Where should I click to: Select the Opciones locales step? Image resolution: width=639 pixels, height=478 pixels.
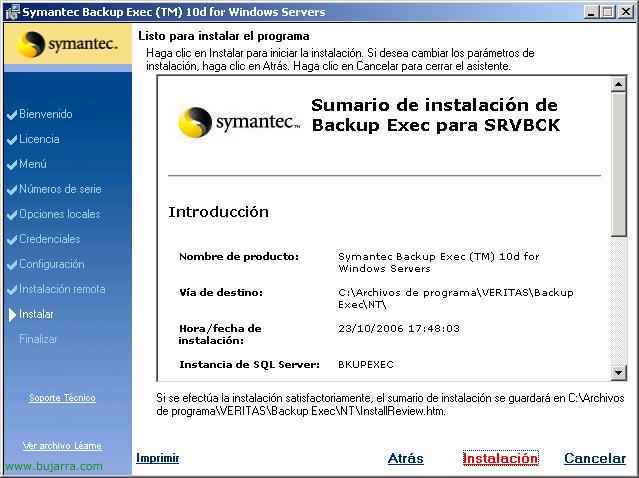pyautogui.click(x=59, y=214)
